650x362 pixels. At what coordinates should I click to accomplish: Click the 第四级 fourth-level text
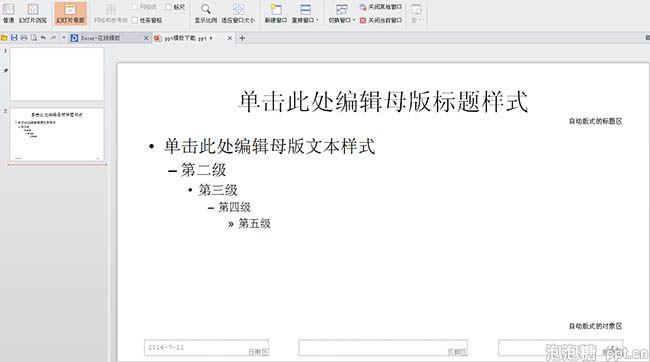(234, 207)
